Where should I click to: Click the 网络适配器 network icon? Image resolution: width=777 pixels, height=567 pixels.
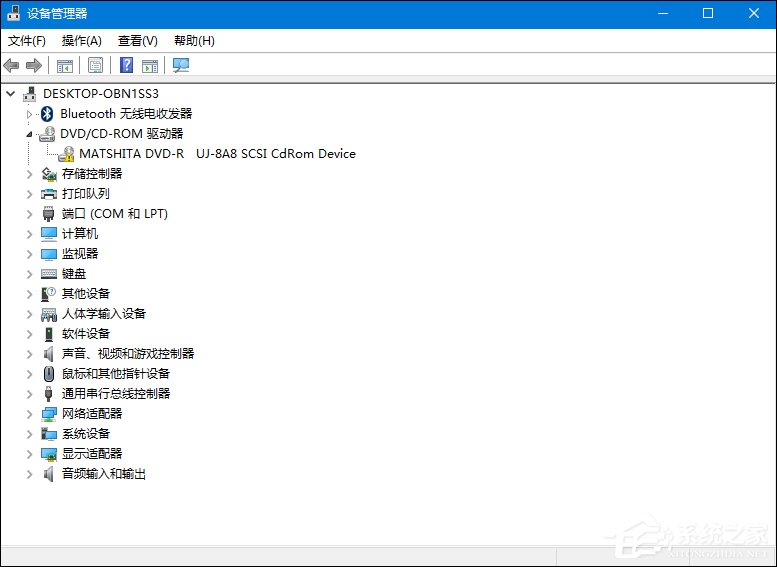coord(49,414)
